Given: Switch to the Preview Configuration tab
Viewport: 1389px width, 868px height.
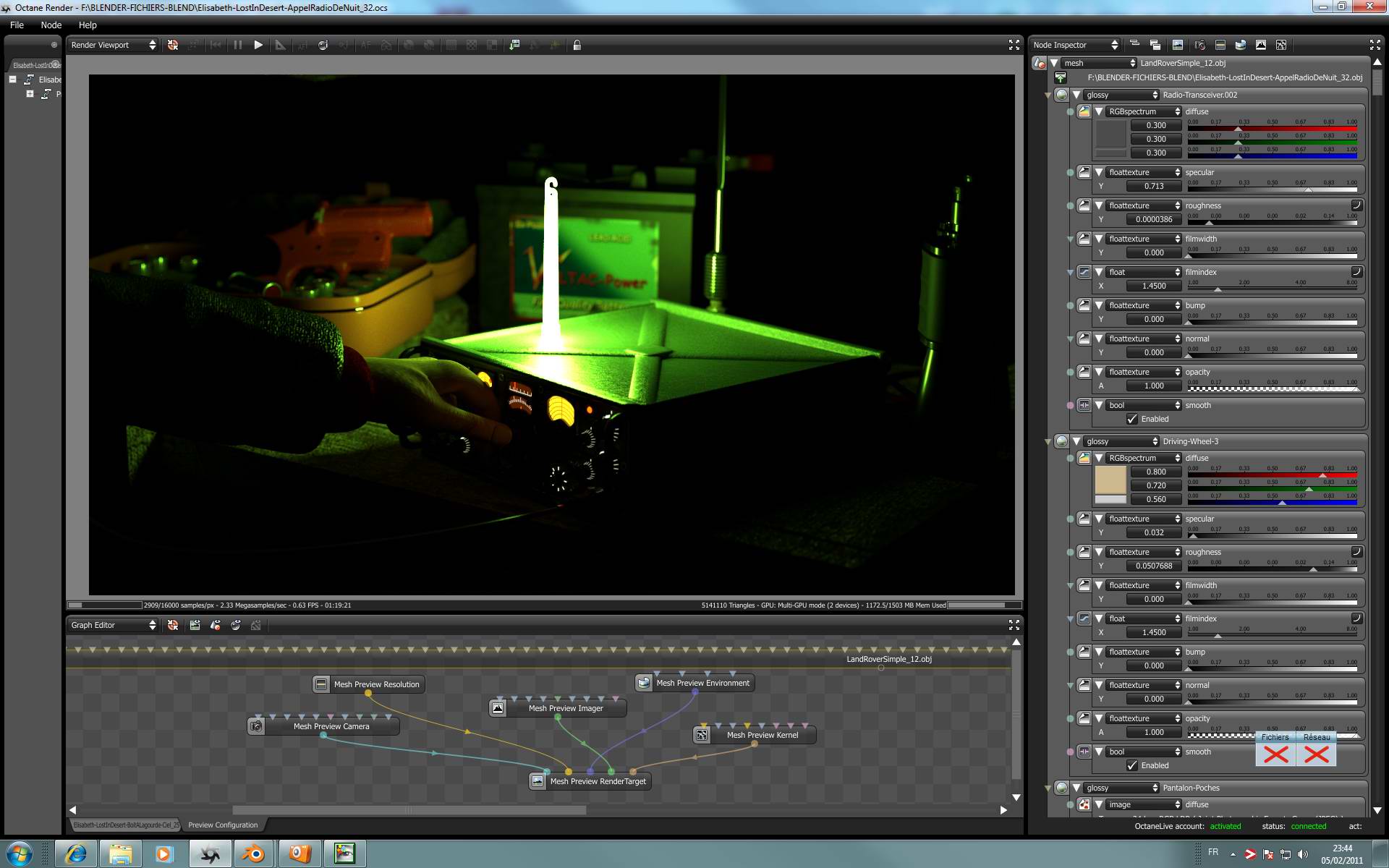Looking at the screenshot, I should point(223,825).
